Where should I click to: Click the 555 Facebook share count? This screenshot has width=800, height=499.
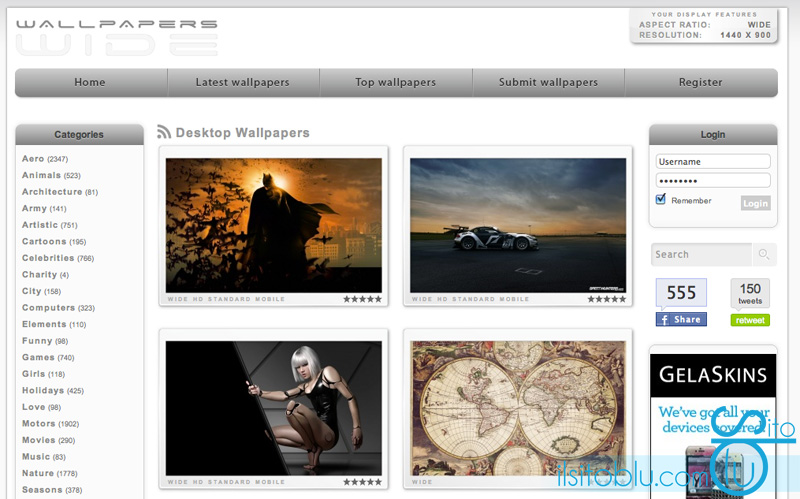pos(681,293)
